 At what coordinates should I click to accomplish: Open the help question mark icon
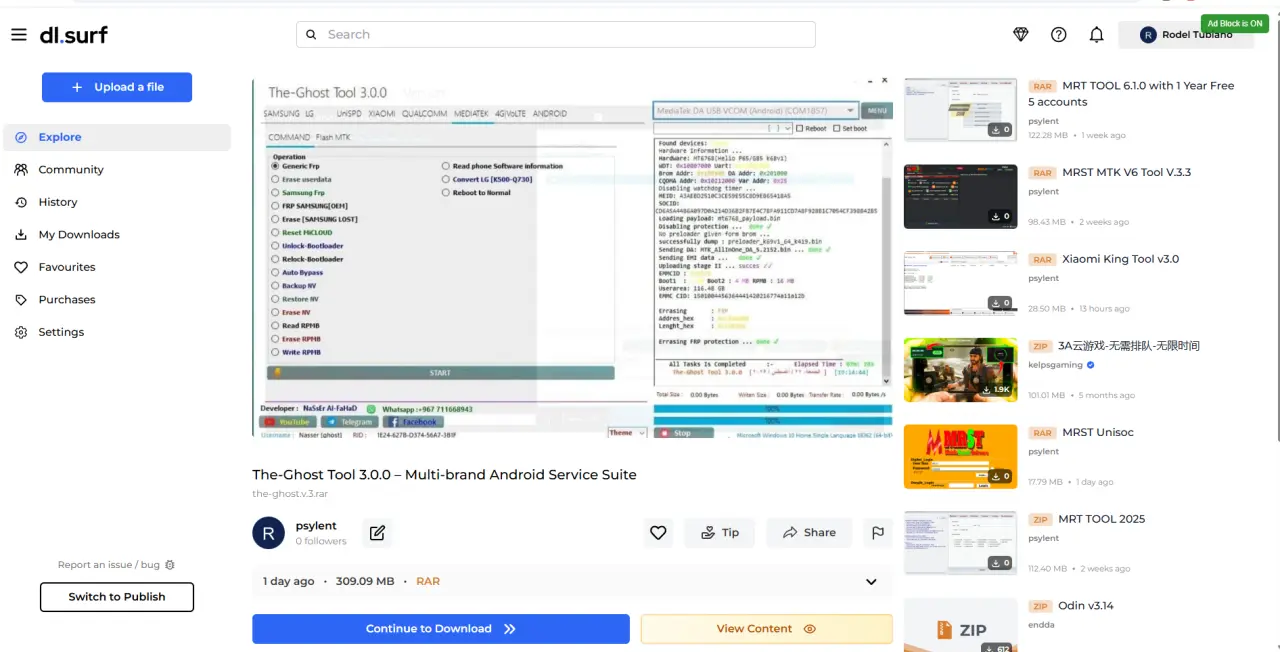pos(1059,35)
